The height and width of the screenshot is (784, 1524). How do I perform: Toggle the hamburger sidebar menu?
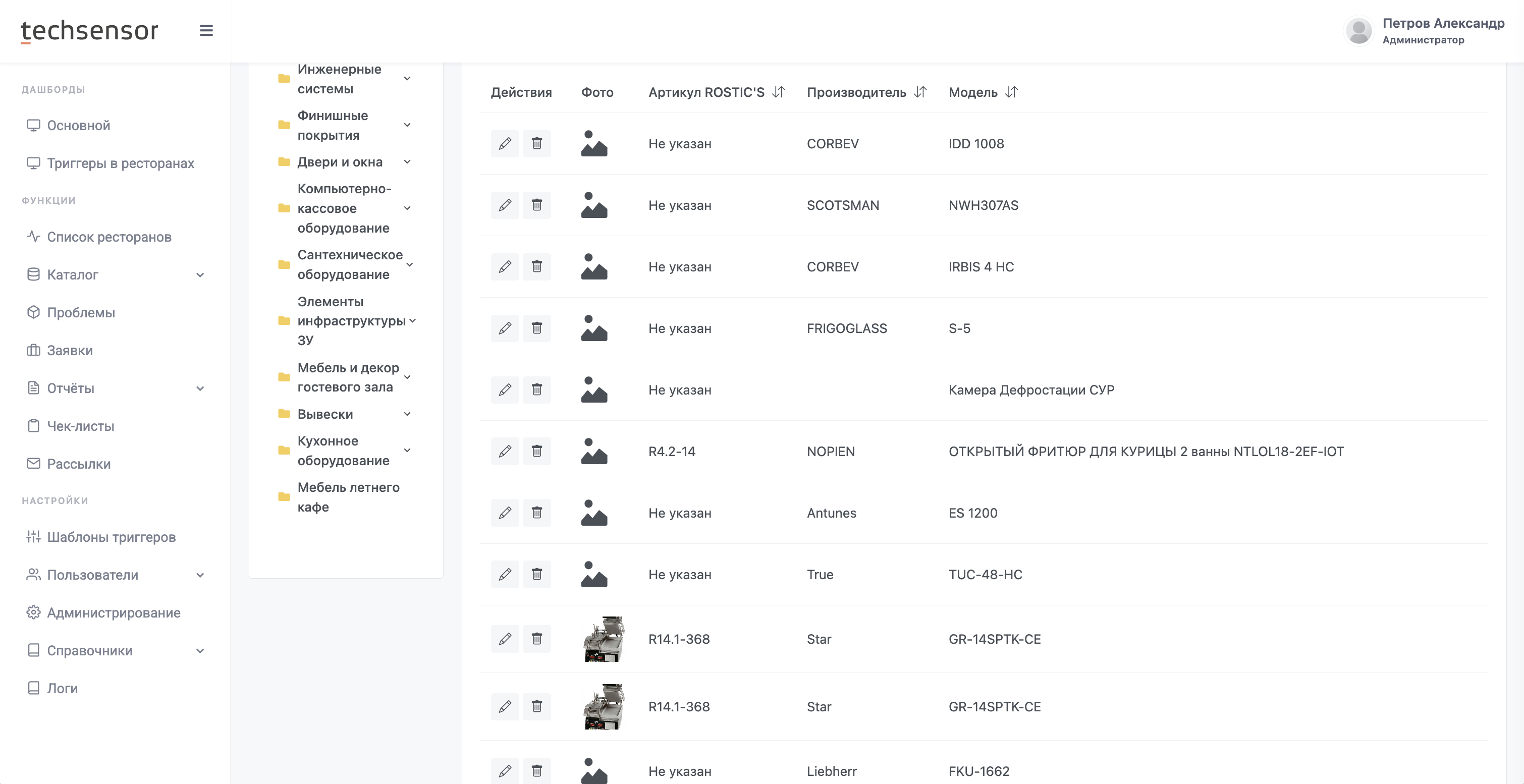coord(206,30)
